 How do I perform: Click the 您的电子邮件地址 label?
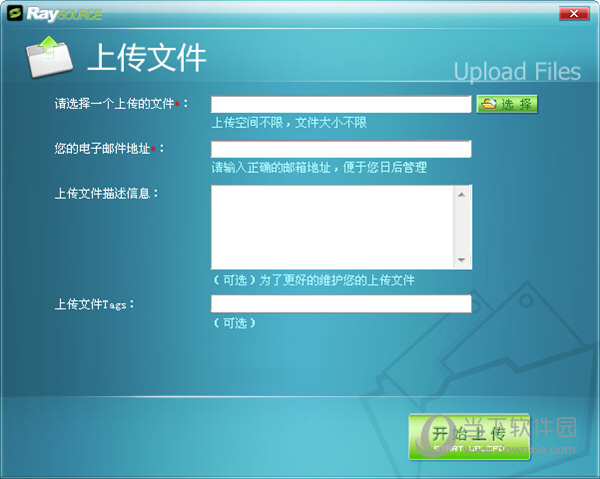[109, 148]
